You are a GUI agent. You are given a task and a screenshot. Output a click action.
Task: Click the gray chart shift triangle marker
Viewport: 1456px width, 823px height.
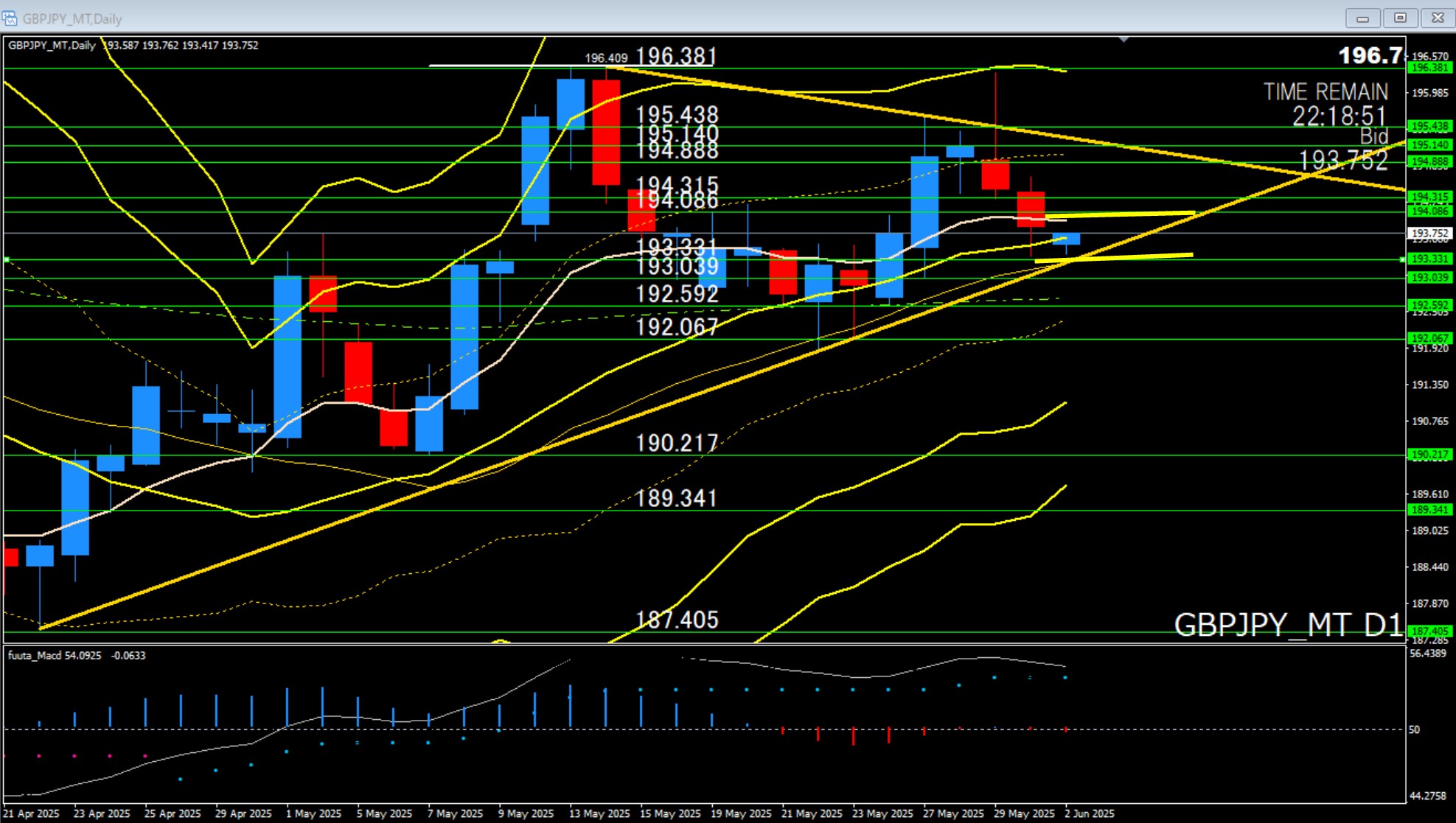1124,39
